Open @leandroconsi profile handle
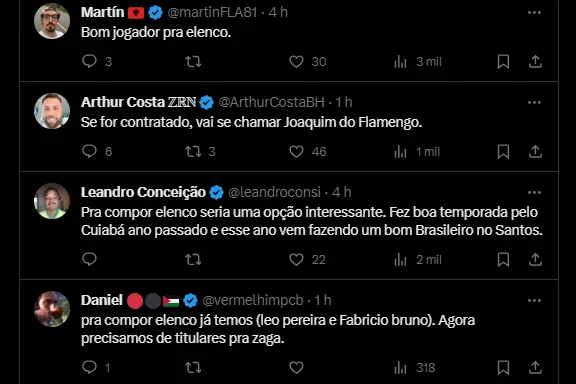 274,192
